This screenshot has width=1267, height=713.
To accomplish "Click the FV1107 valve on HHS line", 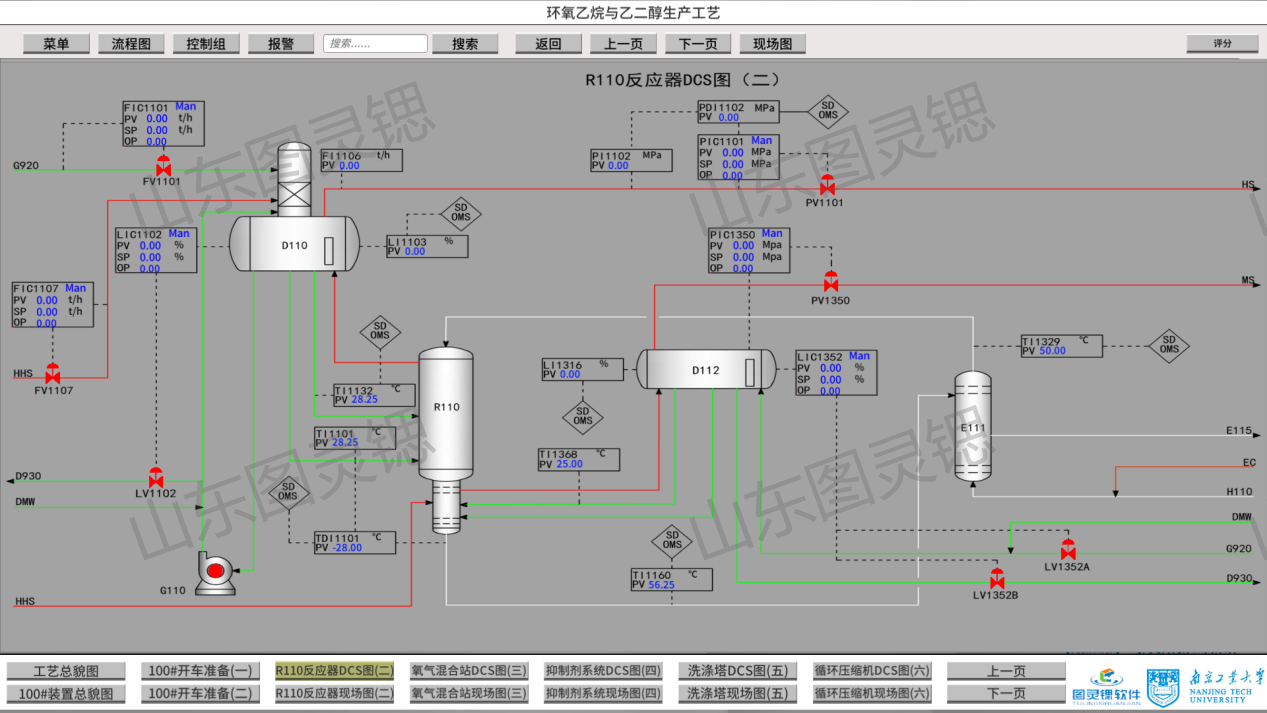I will tap(52, 374).
